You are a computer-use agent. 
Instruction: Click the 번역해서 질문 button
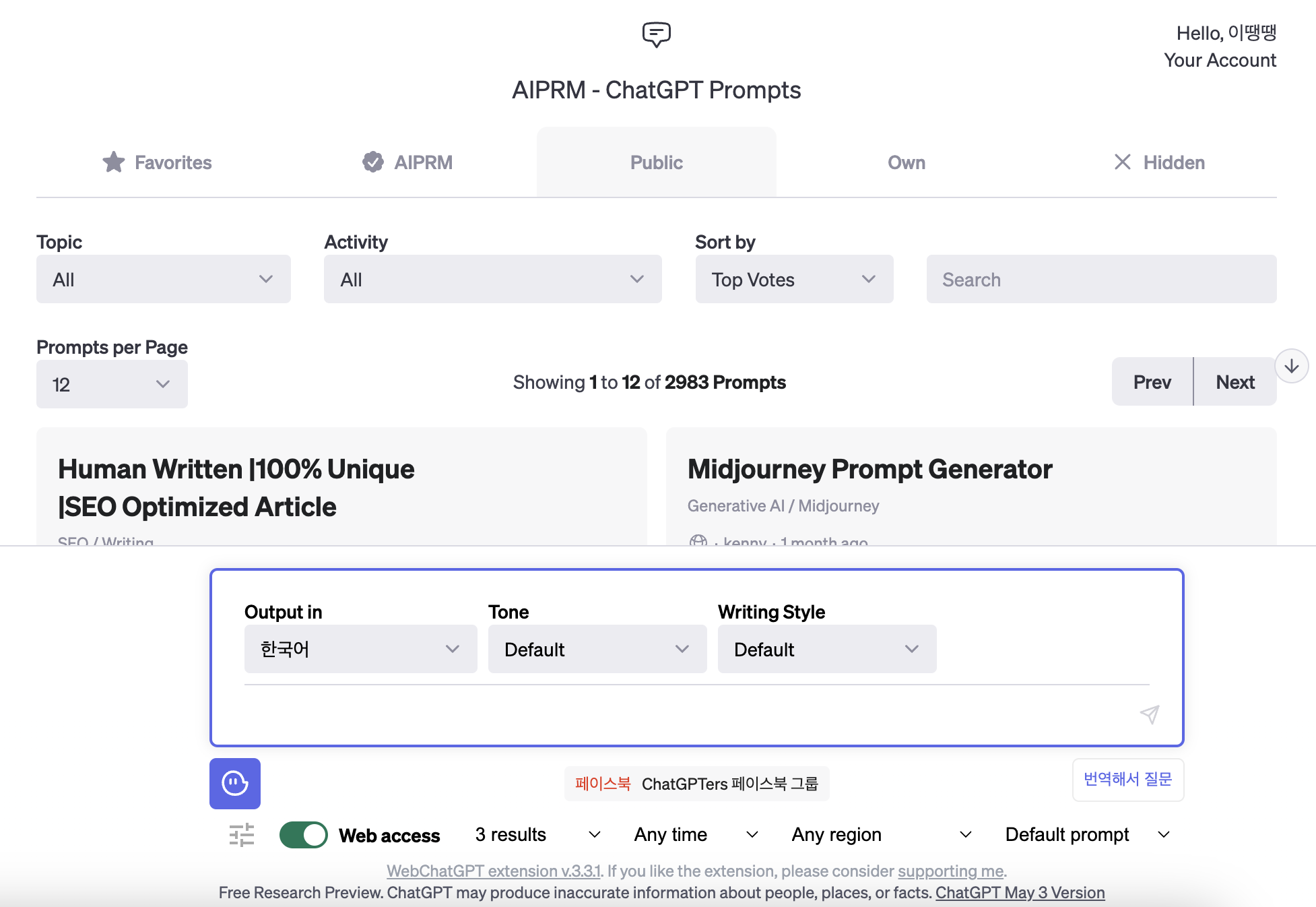coord(1127,780)
